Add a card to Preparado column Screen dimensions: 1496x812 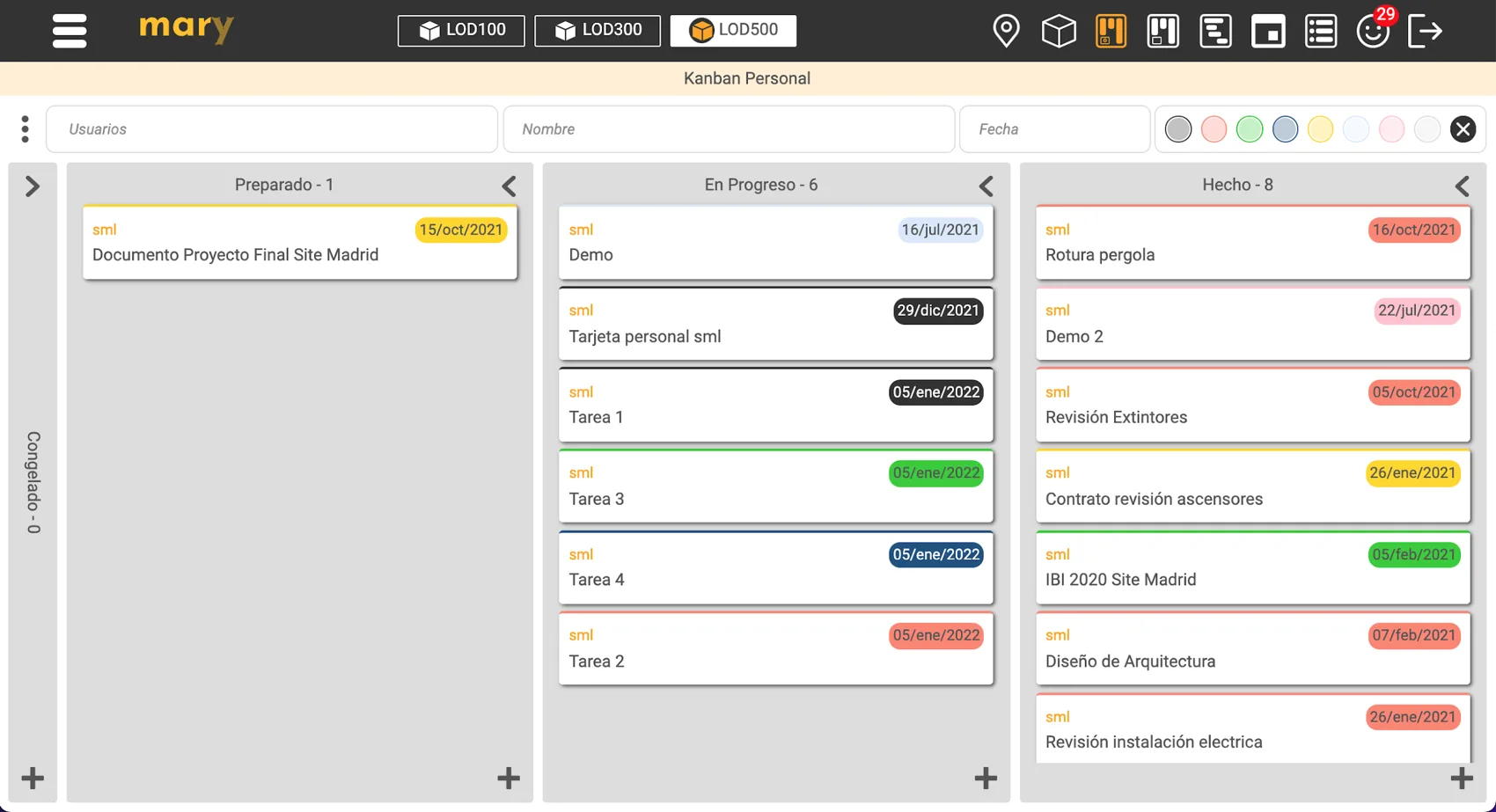pyautogui.click(x=509, y=778)
